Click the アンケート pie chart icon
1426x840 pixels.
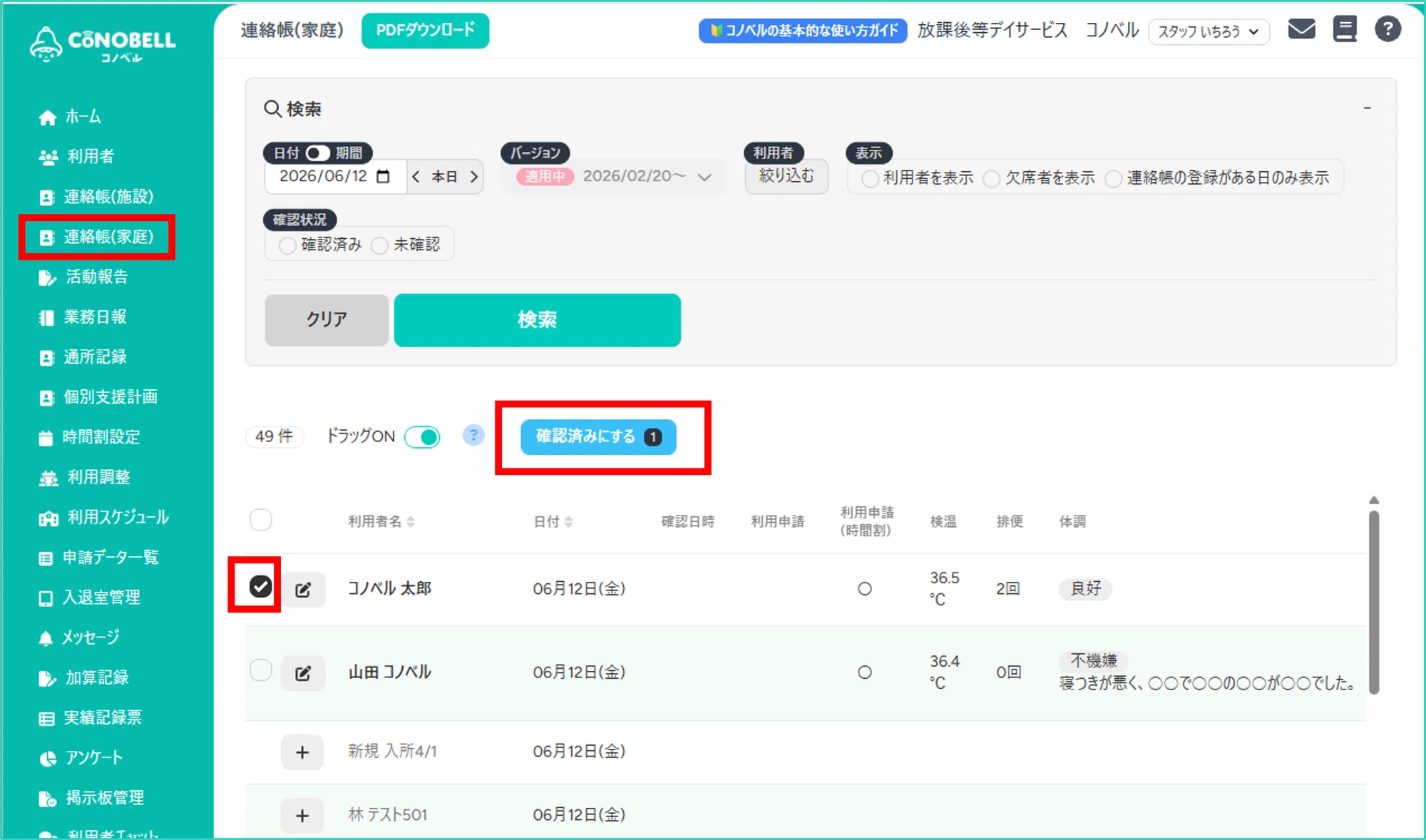click(47, 758)
